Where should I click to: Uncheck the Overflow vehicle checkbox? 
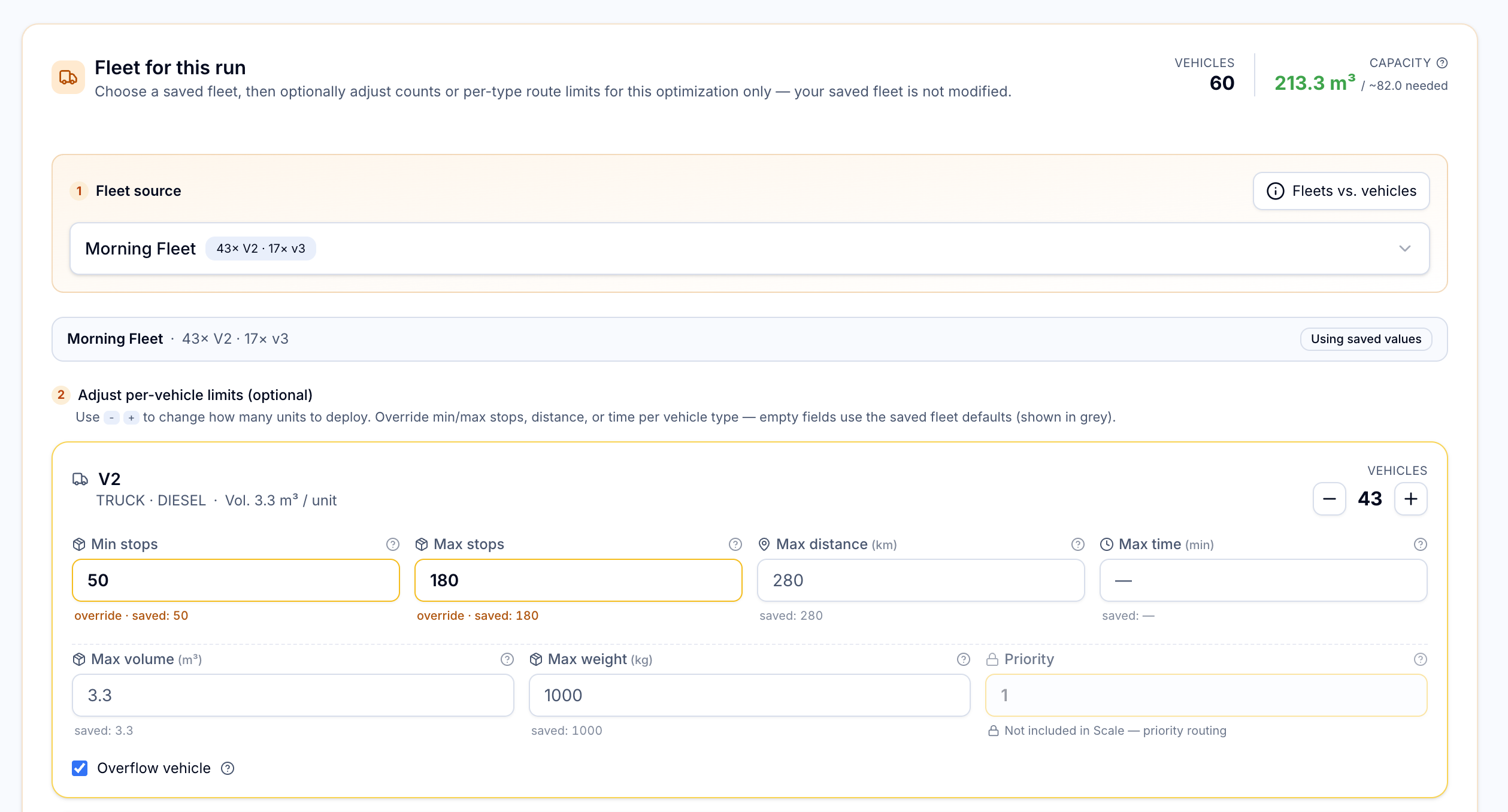(x=80, y=768)
